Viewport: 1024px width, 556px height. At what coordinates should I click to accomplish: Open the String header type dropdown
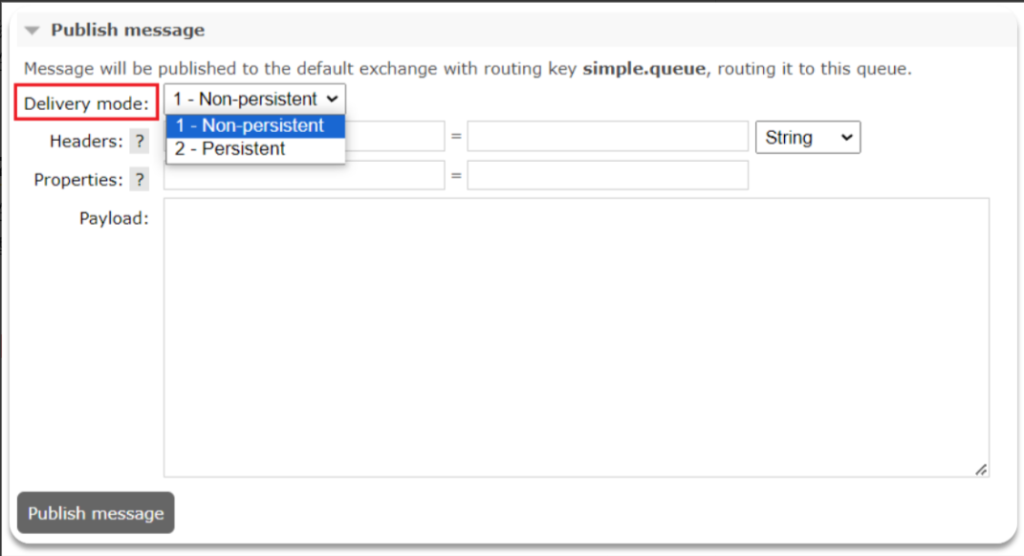click(808, 138)
